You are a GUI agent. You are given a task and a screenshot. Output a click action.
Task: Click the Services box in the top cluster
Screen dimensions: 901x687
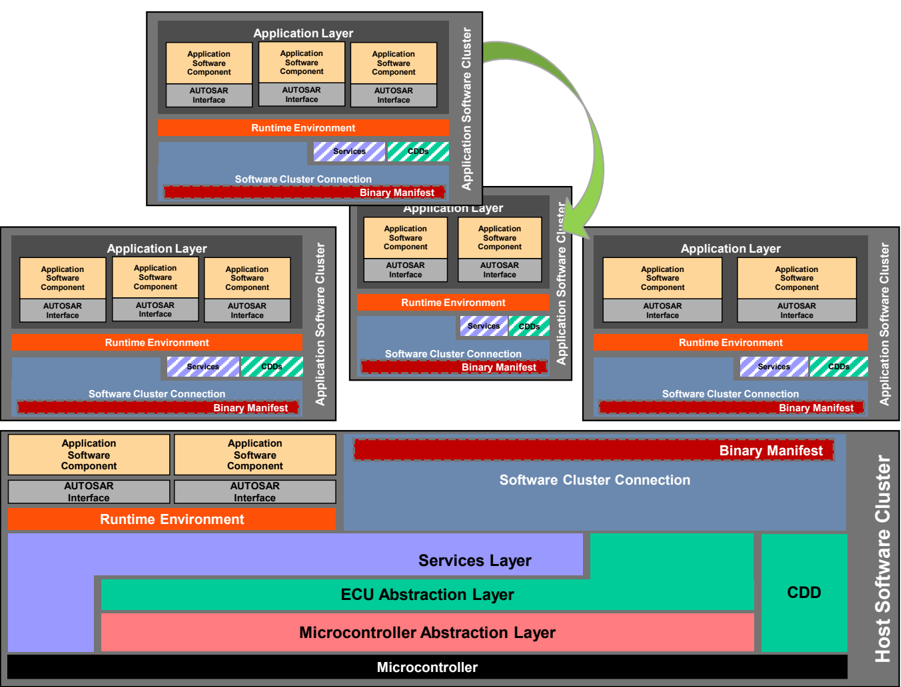[x=349, y=152]
